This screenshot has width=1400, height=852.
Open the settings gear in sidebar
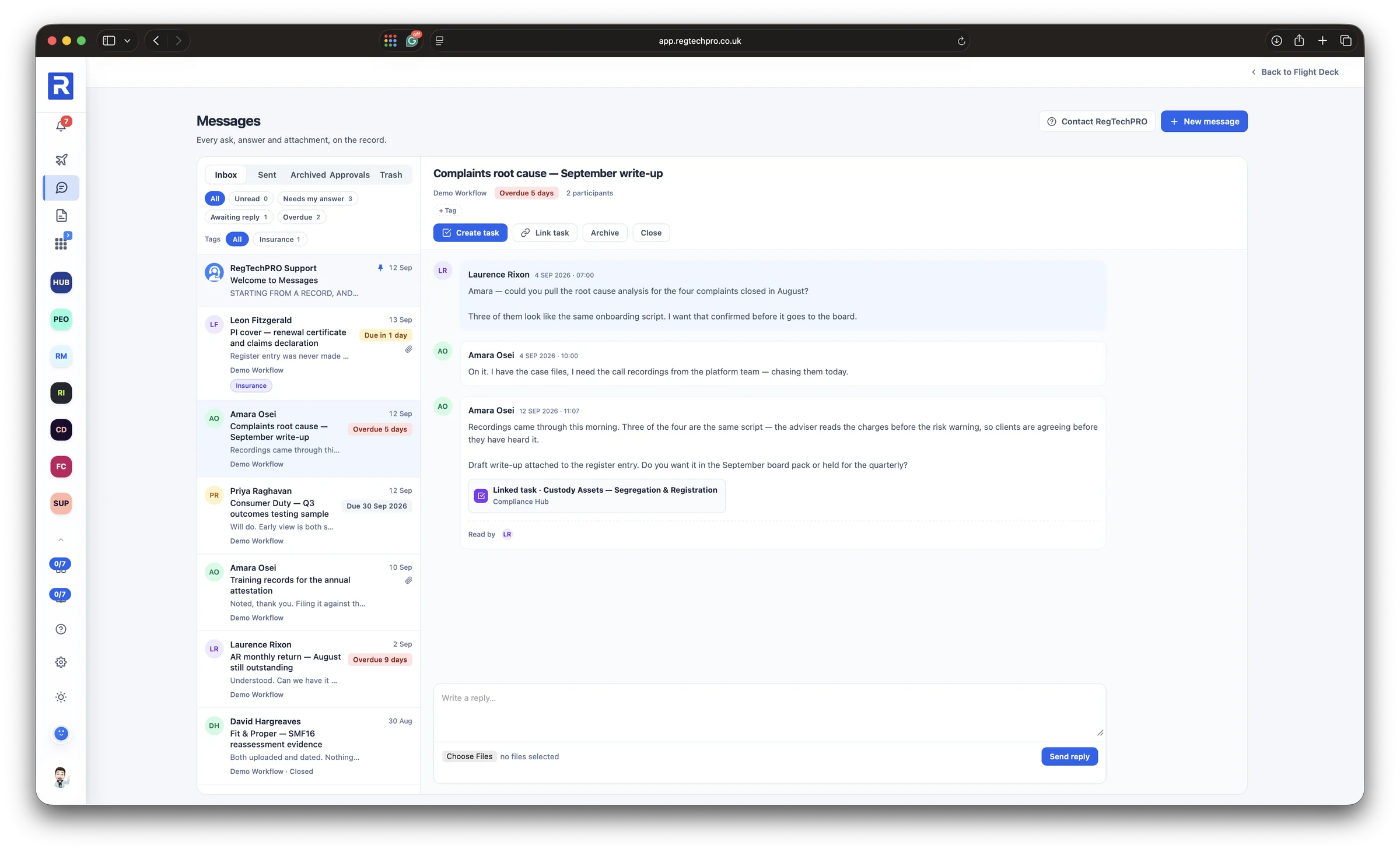pyautogui.click(x=61, y=662)
